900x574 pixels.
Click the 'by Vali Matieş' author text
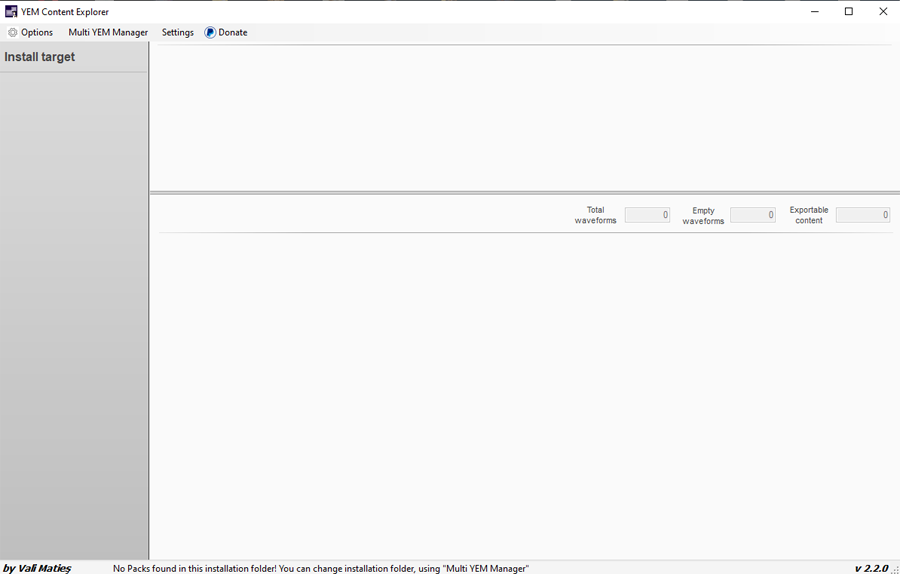point(37,568)
